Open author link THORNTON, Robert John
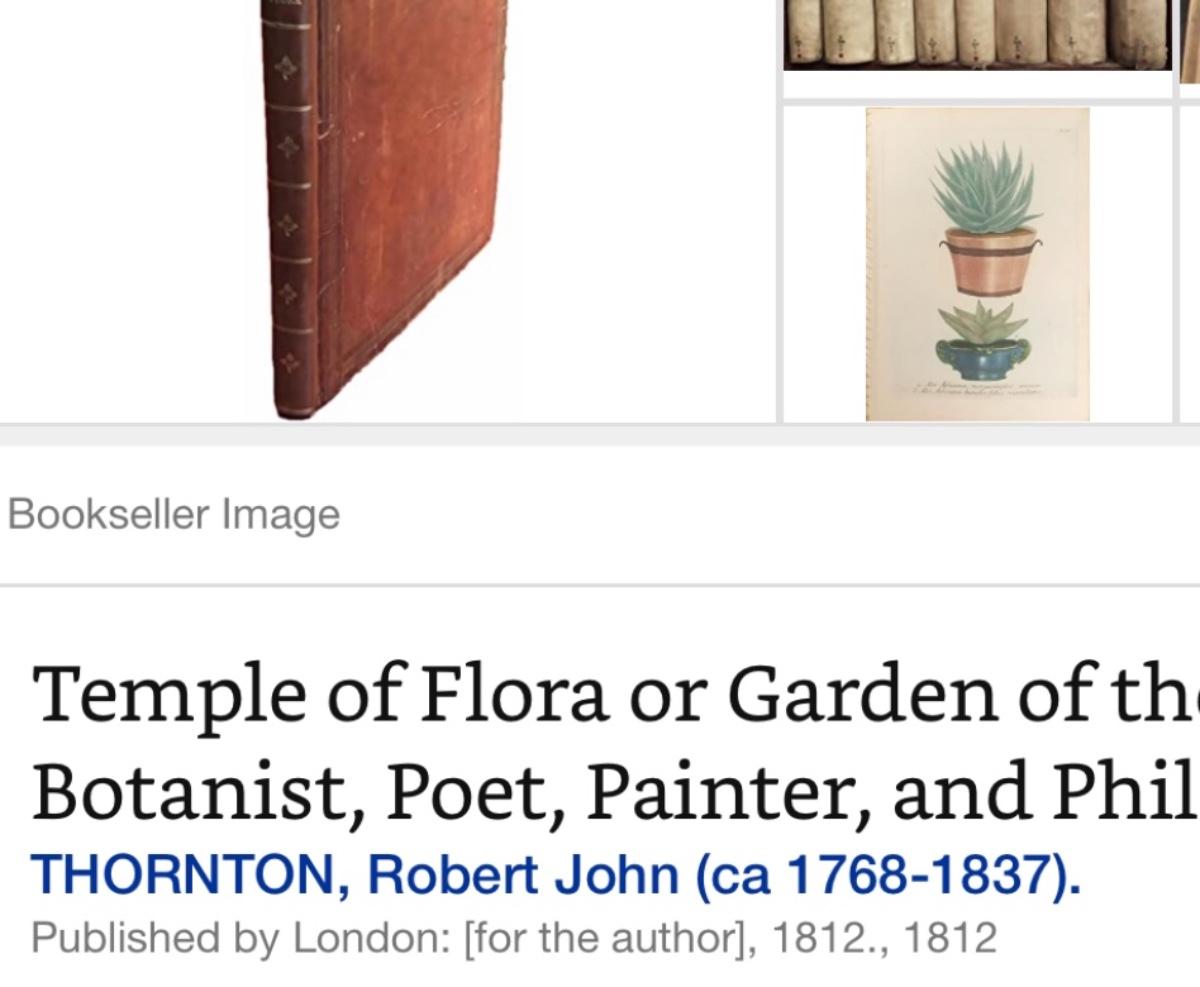The image size is (1200, 987). click(556, 874)
